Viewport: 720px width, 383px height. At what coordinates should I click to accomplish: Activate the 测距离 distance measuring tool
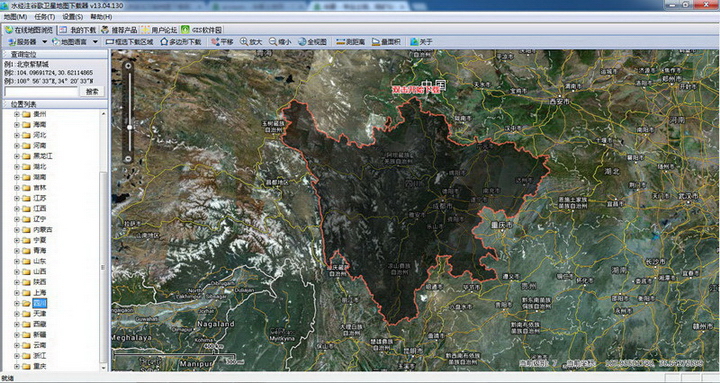point(350,42)
